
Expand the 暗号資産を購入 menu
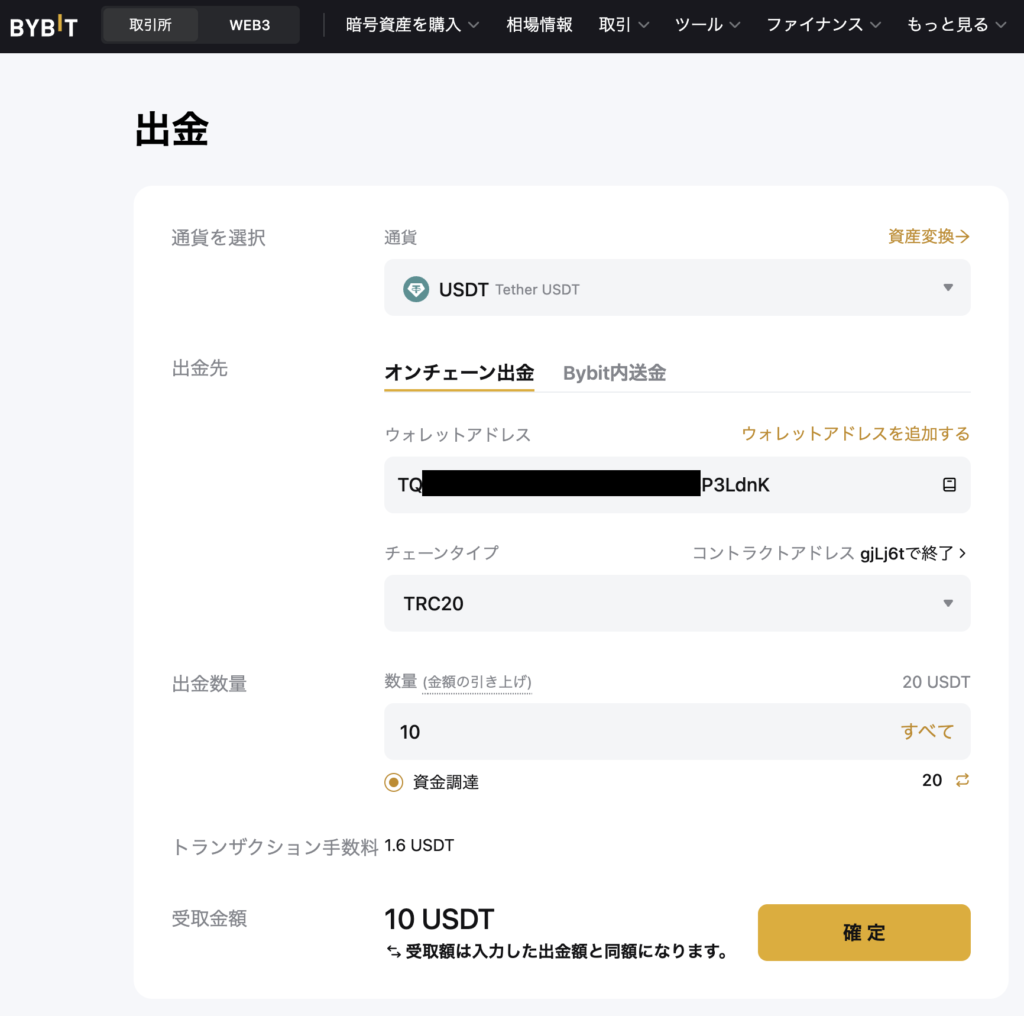(x=412, y=25)
